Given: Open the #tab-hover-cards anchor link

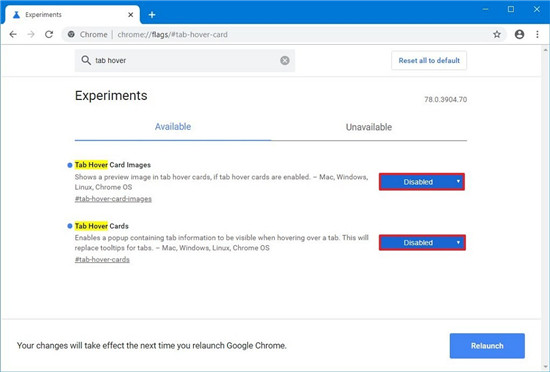Looking at the screenshot, I should (x=102, y=259).
